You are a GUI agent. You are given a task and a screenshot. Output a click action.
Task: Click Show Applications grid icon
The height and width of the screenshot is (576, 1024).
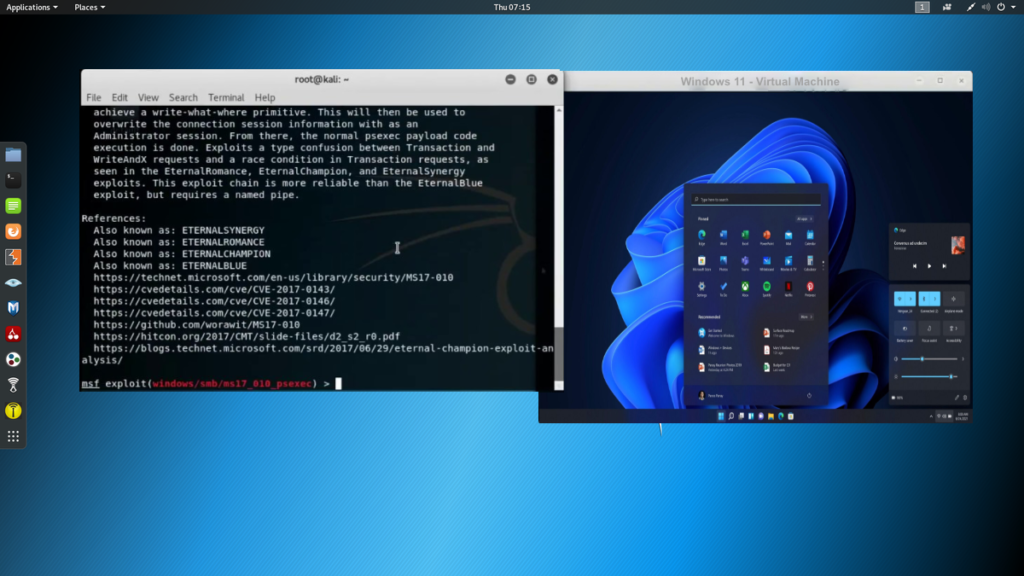click(13, 436)
